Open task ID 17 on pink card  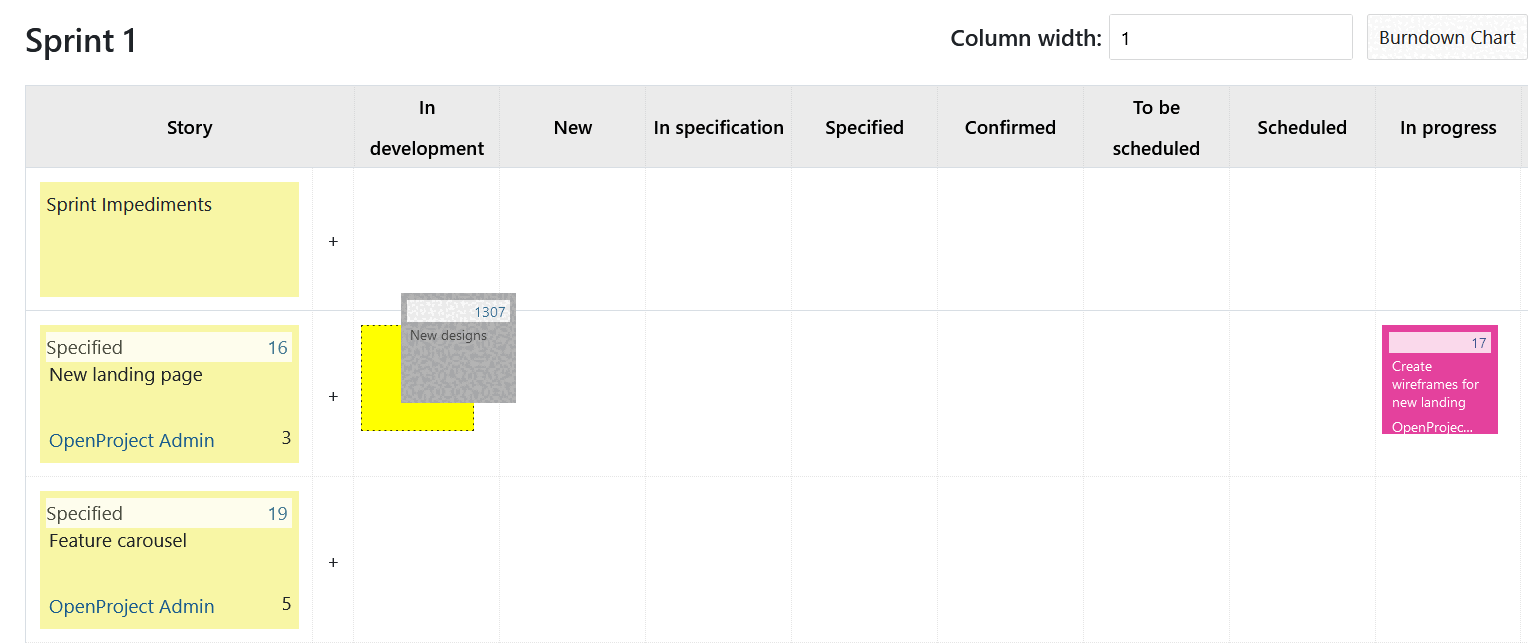(1478, 343)
